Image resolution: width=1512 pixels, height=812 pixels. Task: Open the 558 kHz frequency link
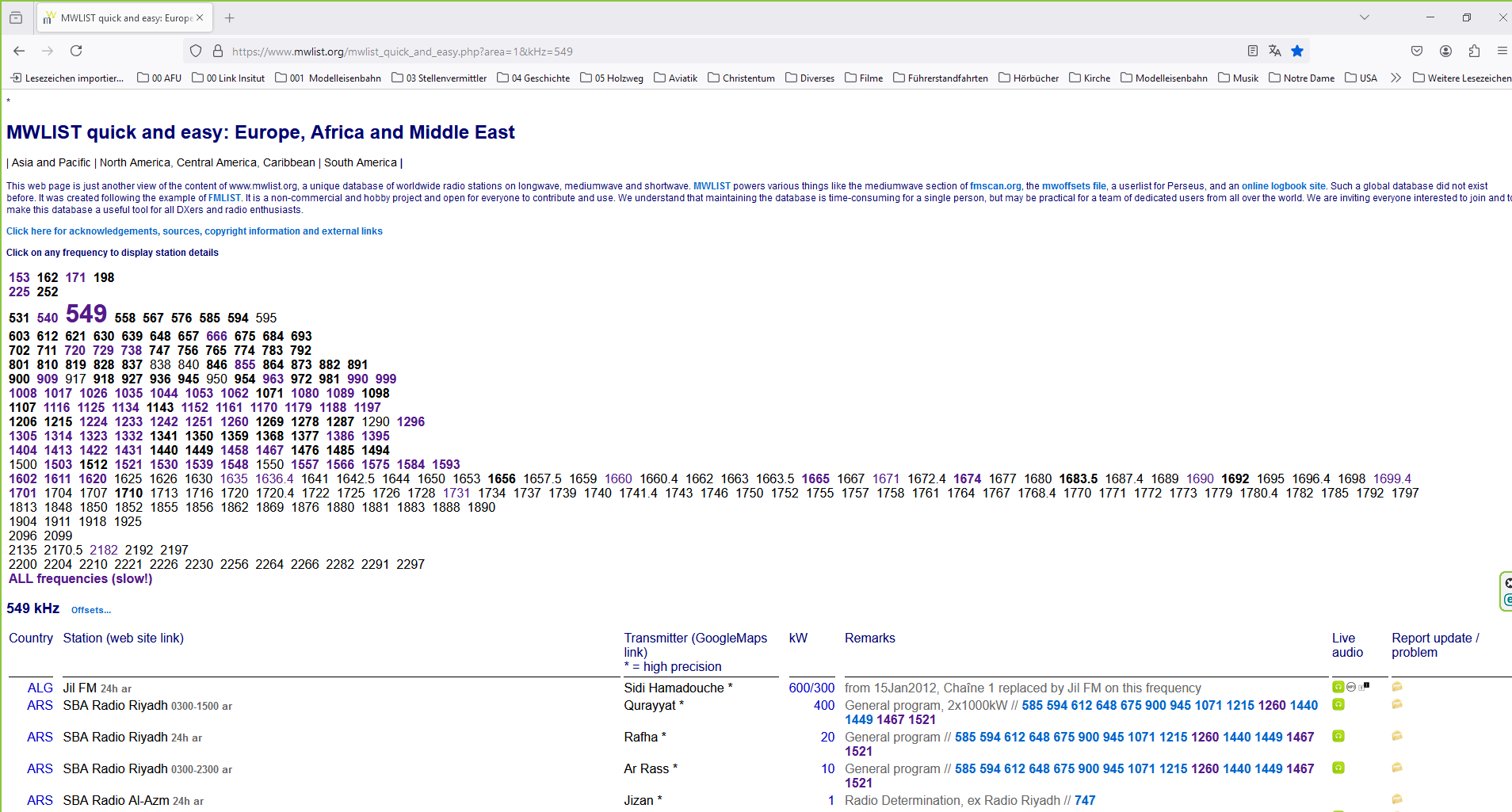124,318
